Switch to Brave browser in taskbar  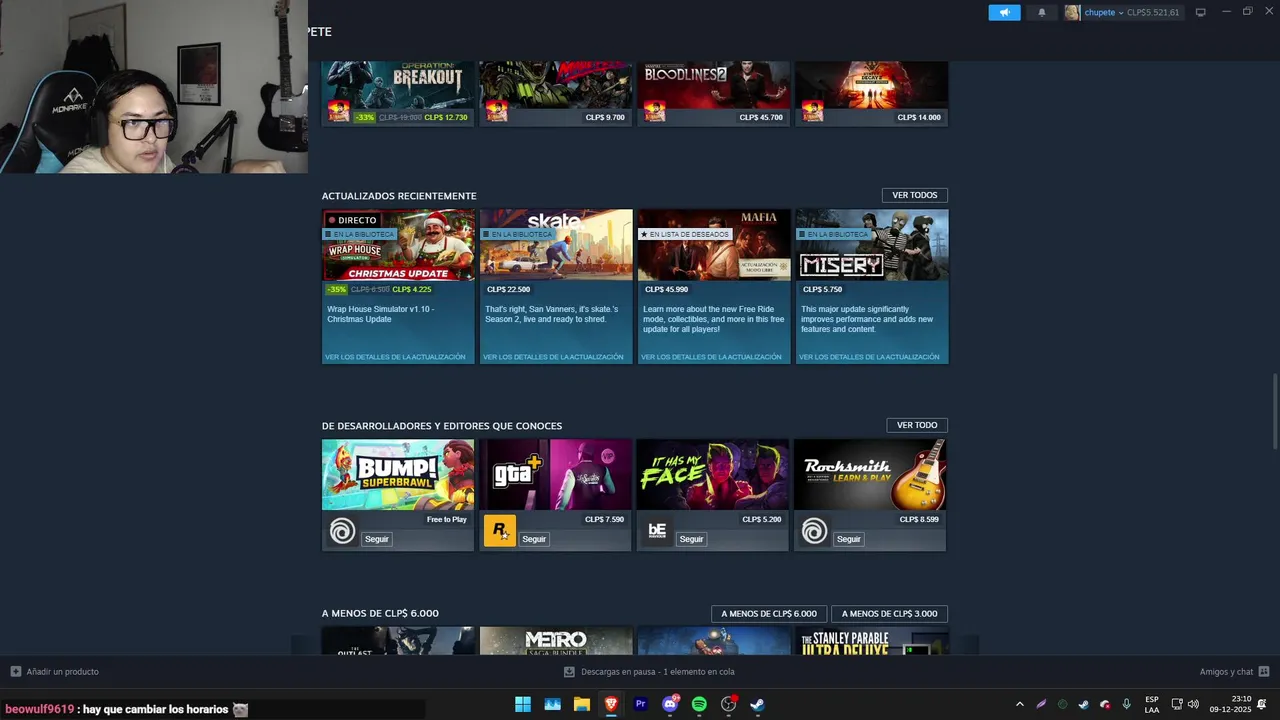[x=611, y=704]
